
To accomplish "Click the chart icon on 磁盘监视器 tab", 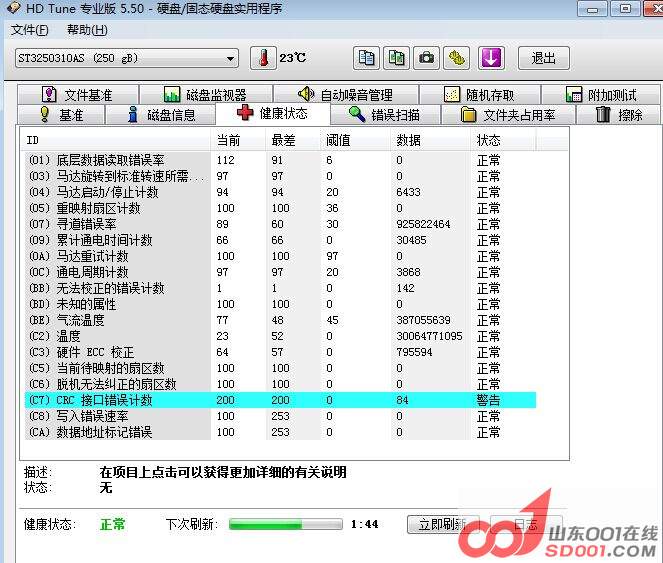I will coord(172,94).
